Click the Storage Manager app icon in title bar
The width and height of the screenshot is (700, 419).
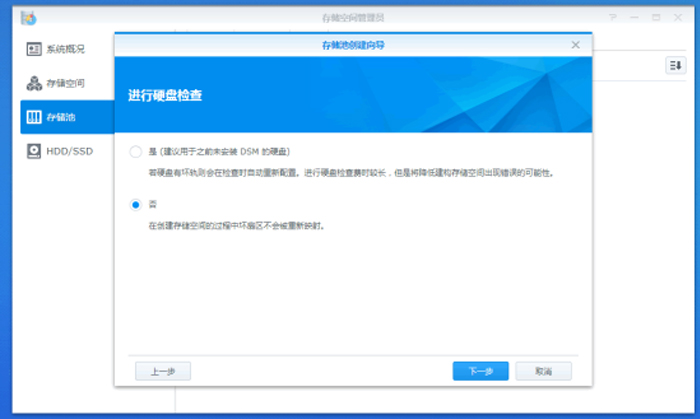(29, 18)
